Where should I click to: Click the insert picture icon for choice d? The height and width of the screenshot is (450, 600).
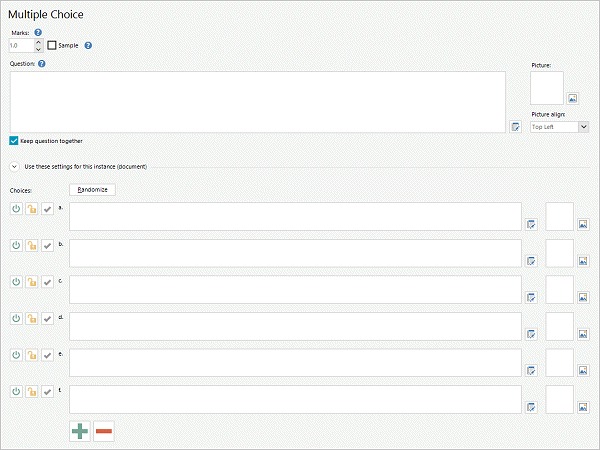click(583, 334)
